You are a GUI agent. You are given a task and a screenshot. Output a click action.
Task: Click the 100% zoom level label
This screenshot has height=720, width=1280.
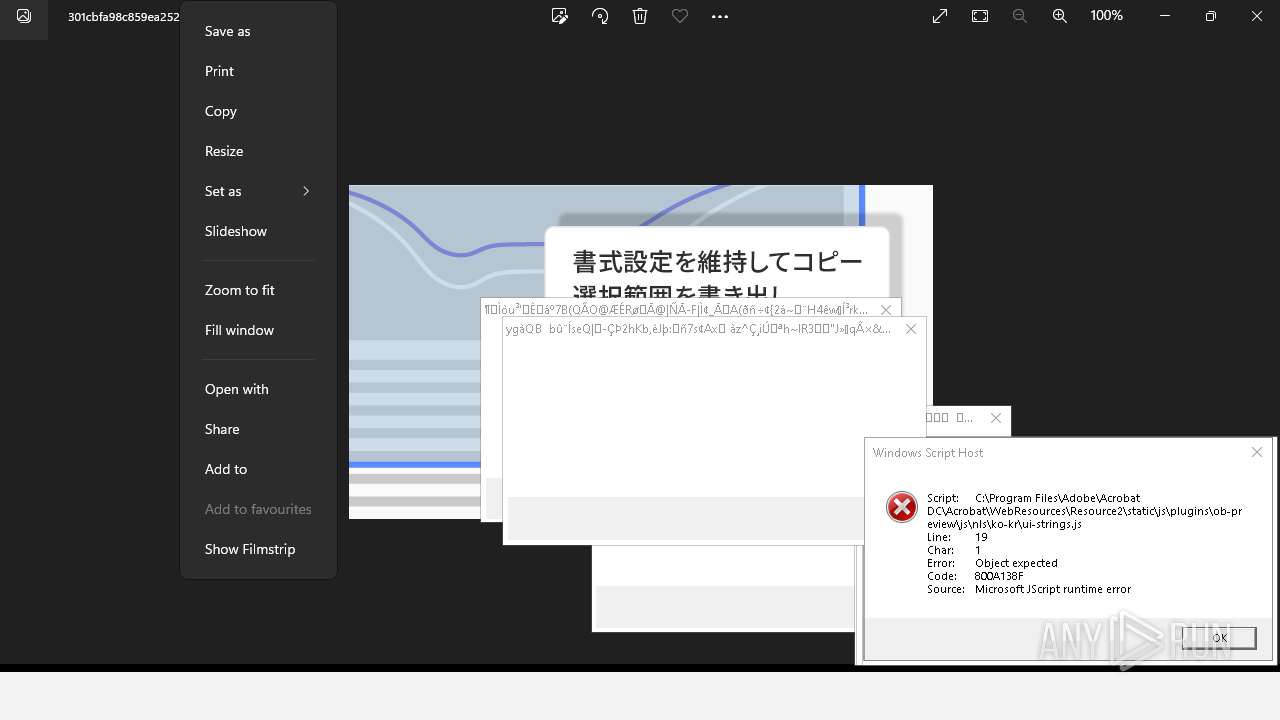[1107, 16]
